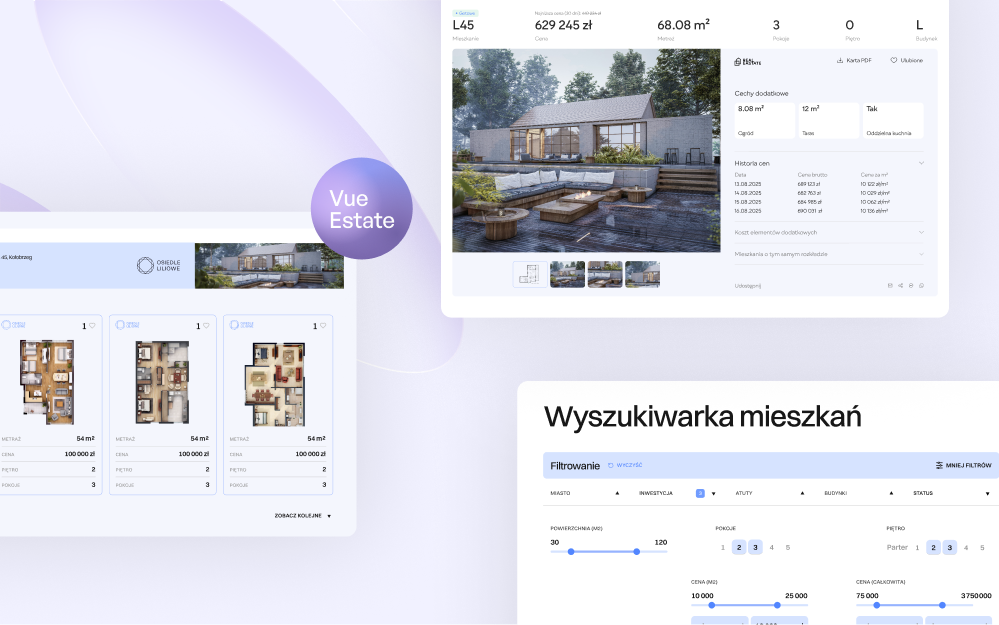Open the Atuty filter dropdown
The image size is (999, 625).
(770, 493)
